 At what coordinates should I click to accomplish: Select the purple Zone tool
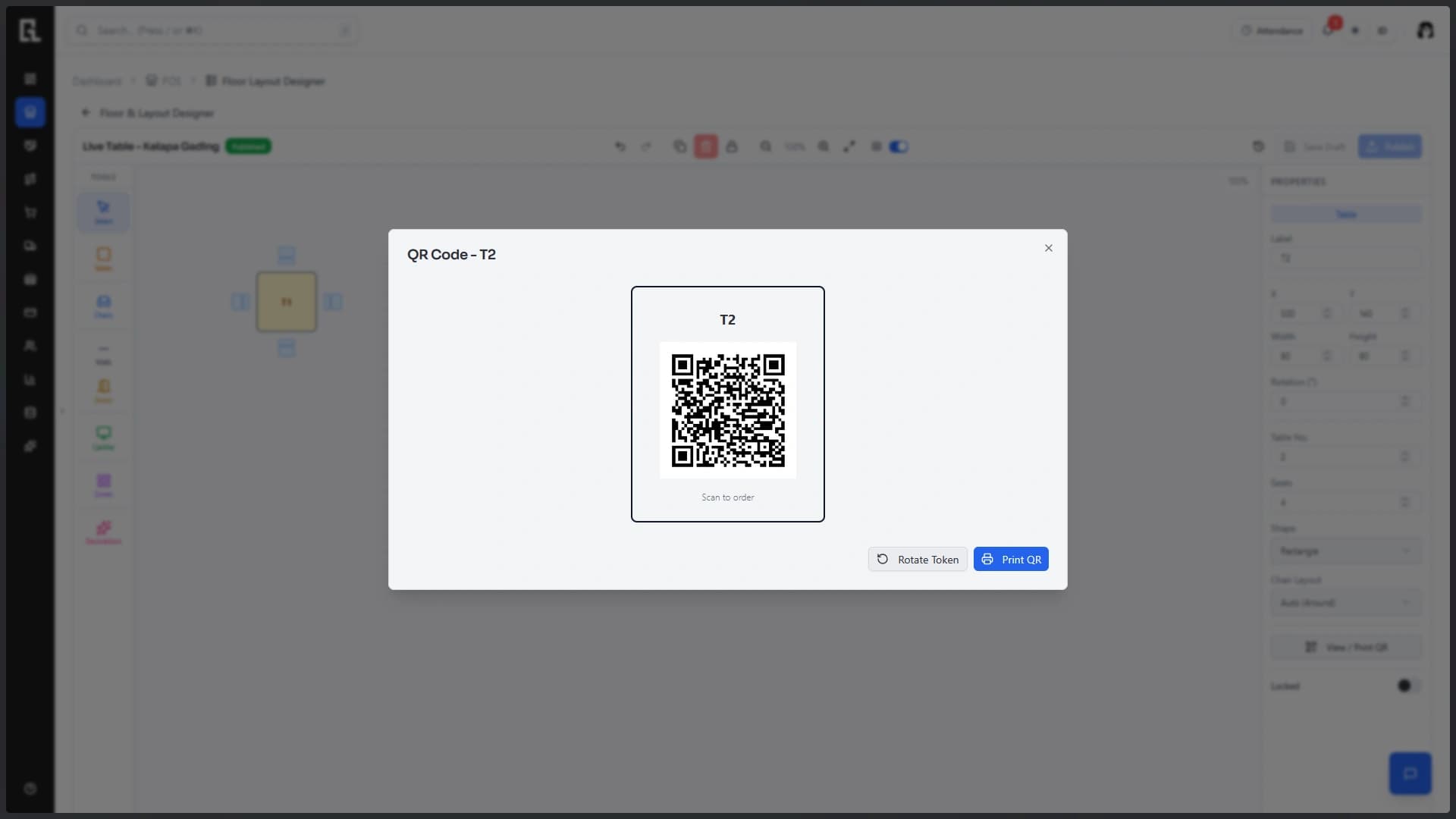(x=103, y=485)
